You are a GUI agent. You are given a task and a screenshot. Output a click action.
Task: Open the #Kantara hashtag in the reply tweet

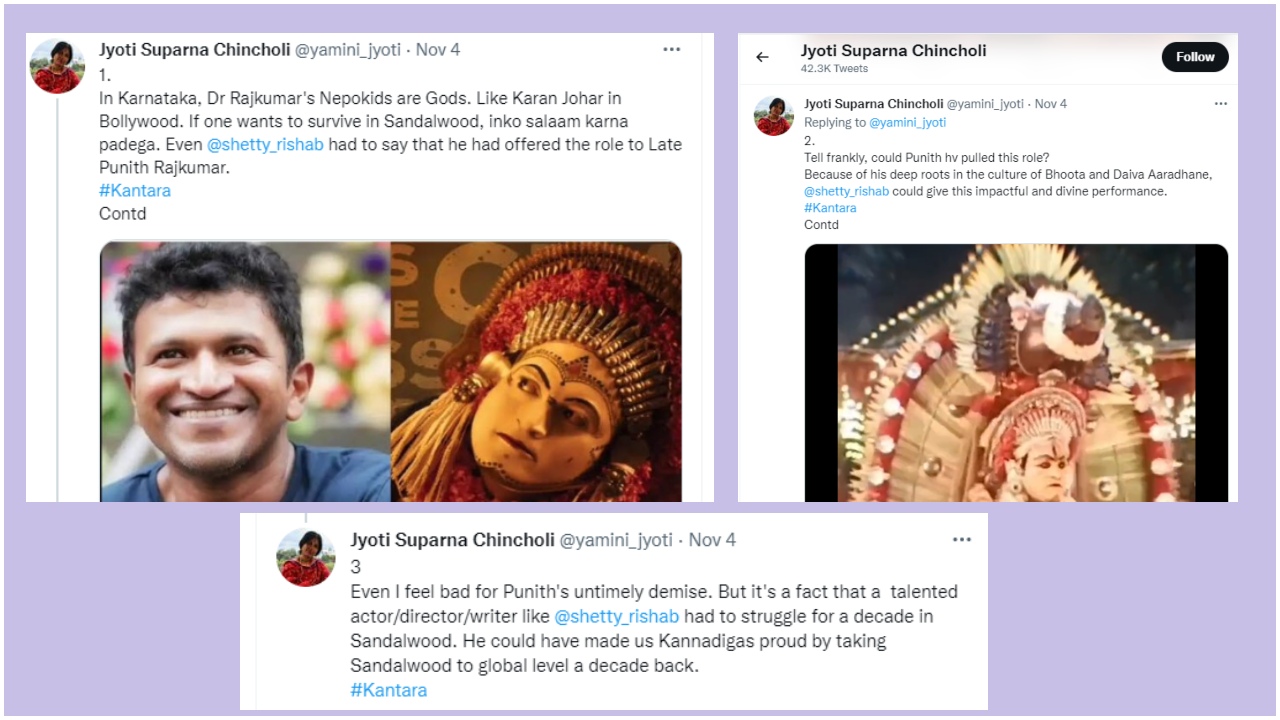[830, 207]
